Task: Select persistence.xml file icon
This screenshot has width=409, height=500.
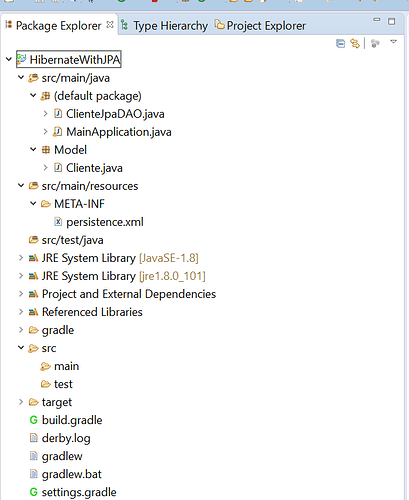Action: pos(58,222)
